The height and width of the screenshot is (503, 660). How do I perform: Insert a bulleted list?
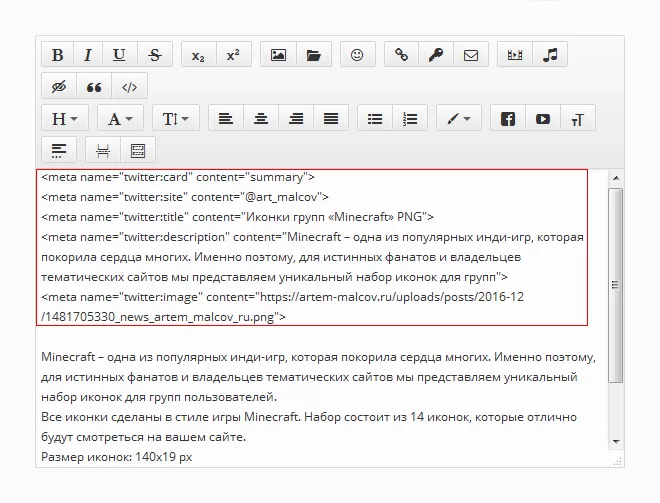[x=375, y=119]
